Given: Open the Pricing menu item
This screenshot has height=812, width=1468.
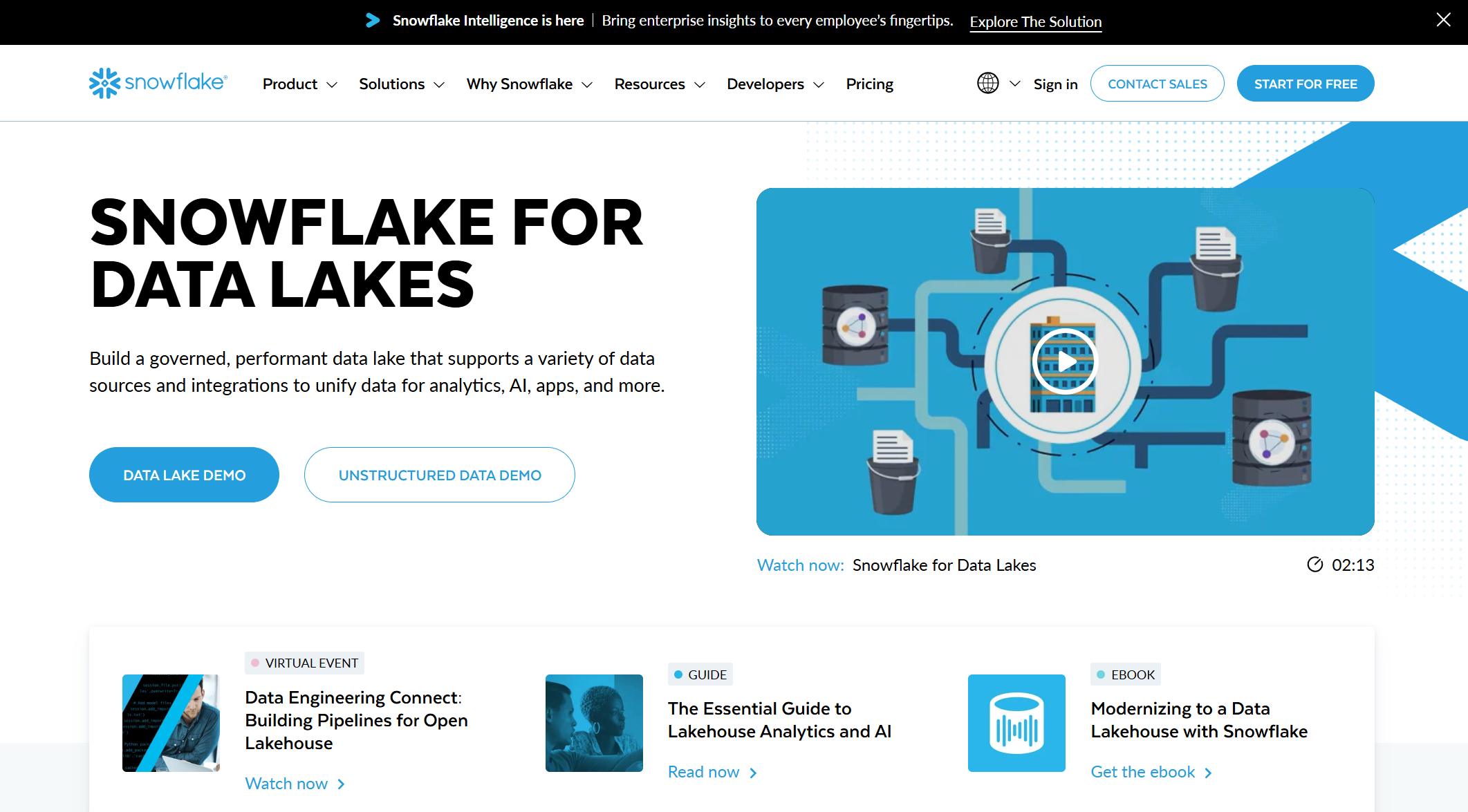Looking at the screenshot, I should 870,84.
